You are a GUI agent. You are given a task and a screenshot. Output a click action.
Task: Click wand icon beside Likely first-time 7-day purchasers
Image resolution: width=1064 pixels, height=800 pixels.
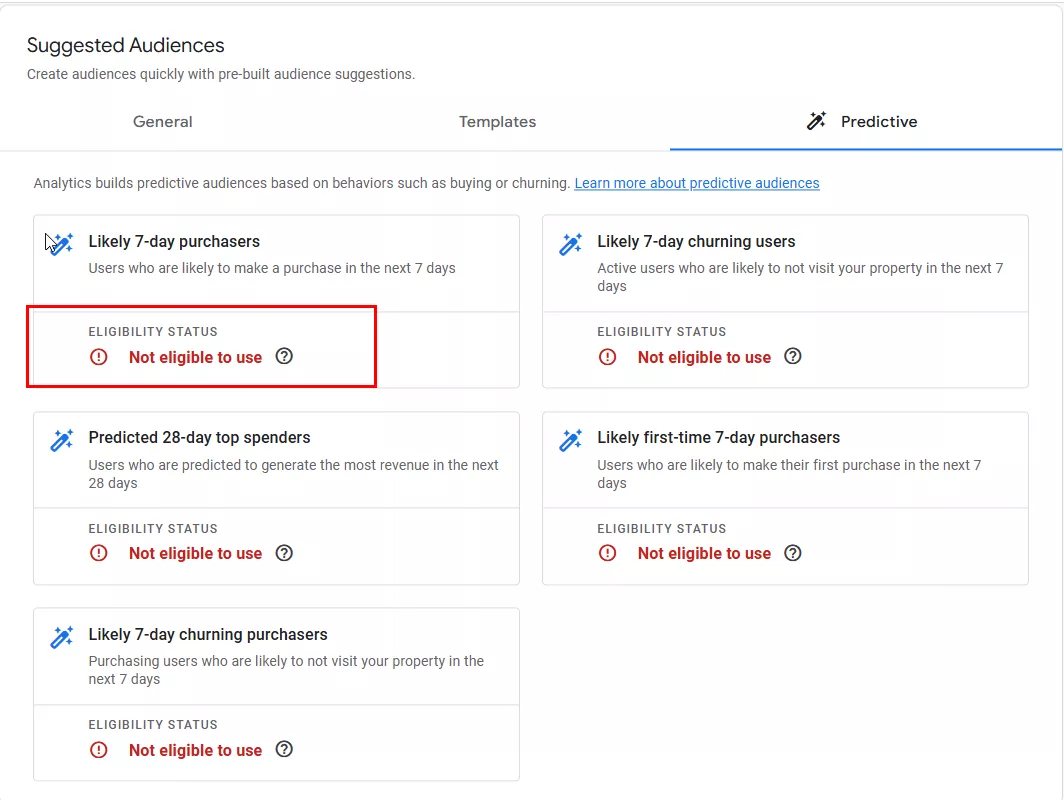click(x=571, y=440)
